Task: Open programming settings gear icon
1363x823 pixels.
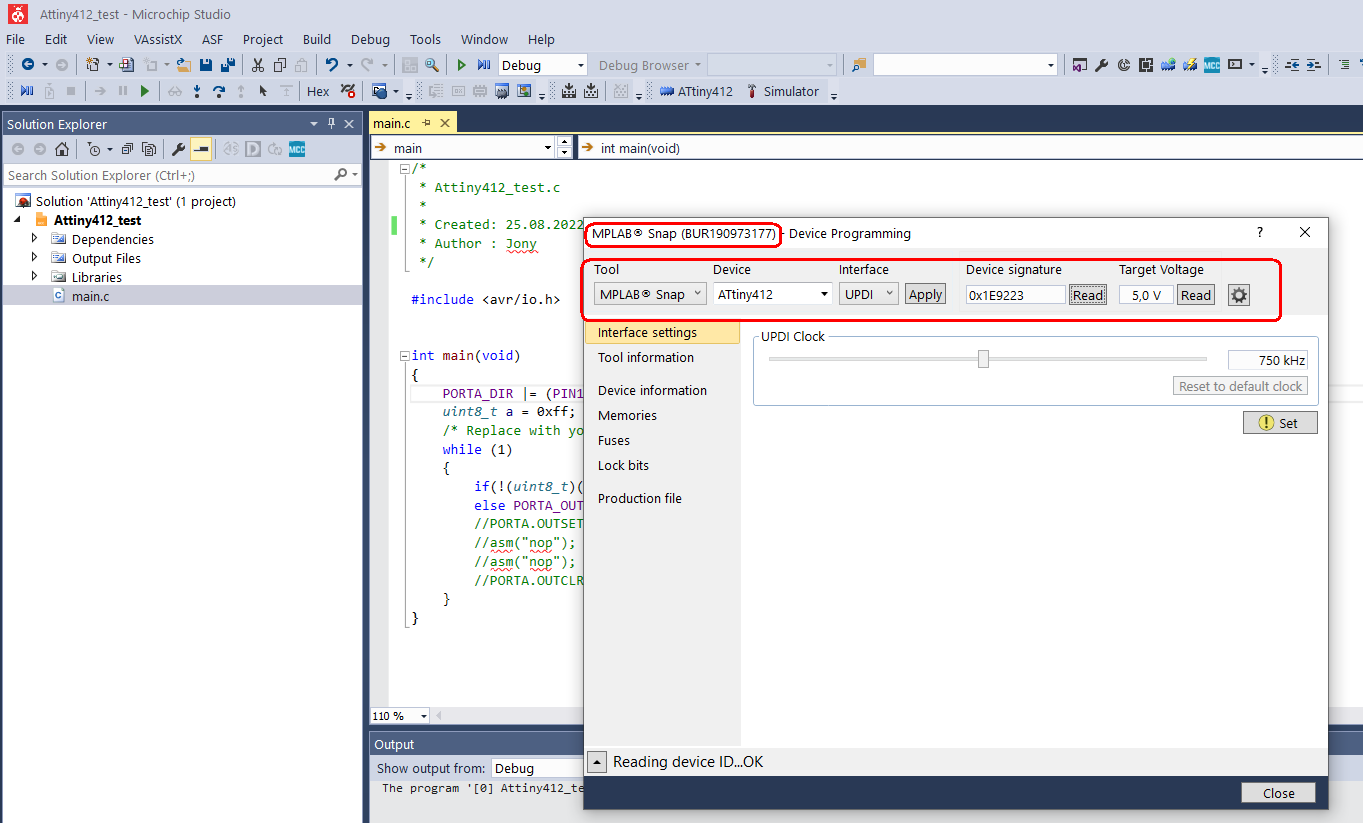Action: click(1238, 295)
